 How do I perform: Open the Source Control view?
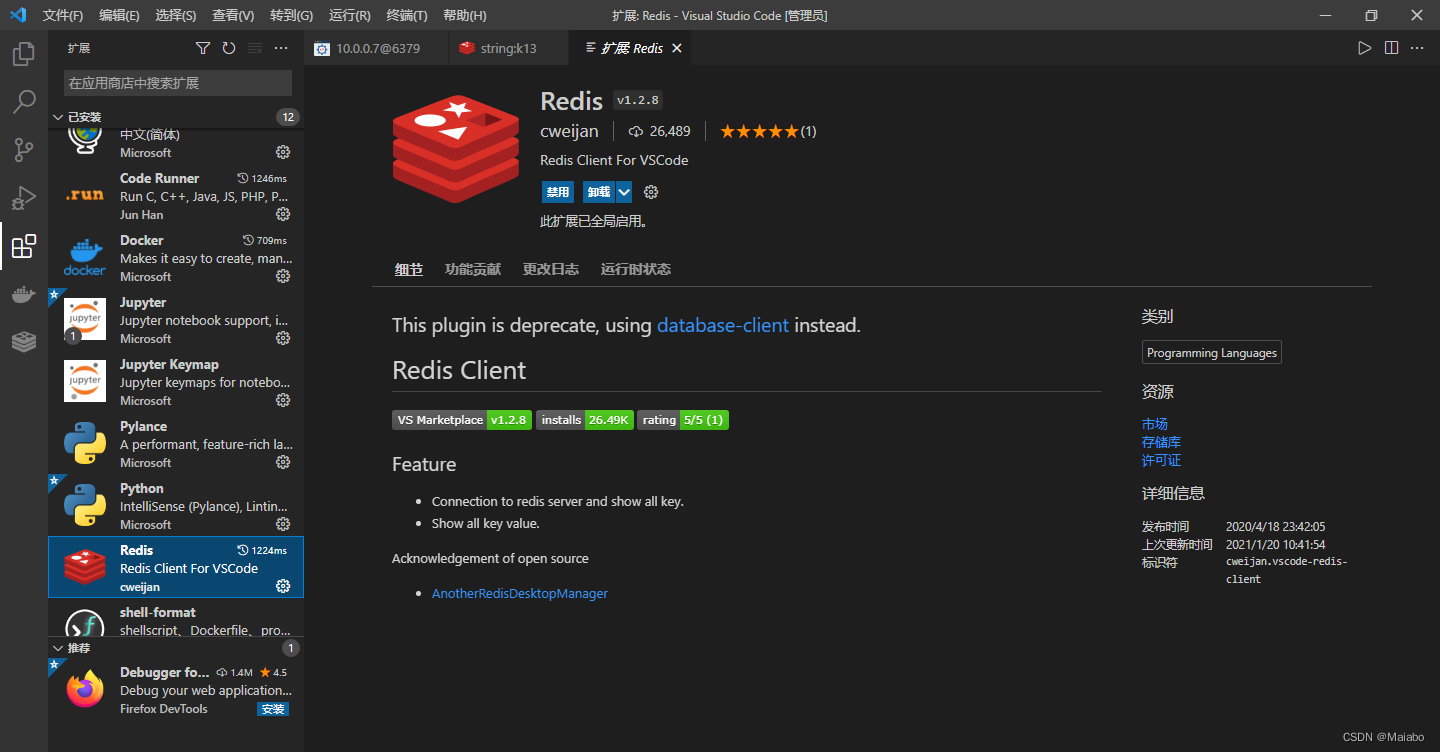tap(24, 150)
